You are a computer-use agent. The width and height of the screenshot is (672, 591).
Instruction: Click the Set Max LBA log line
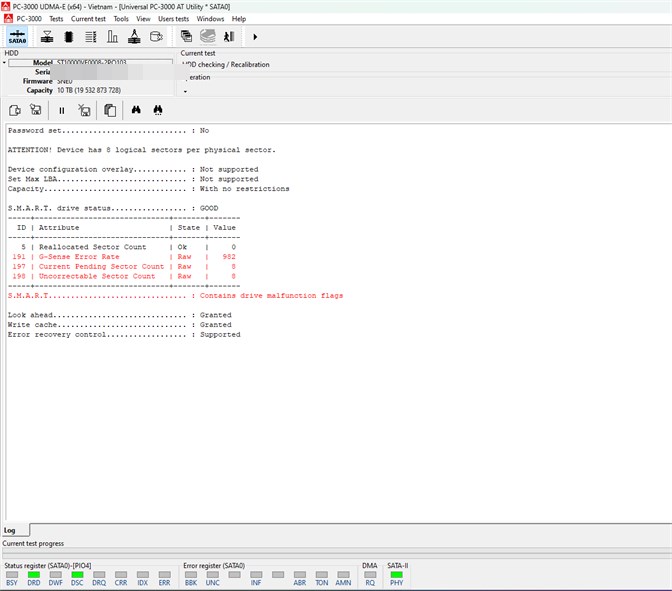click(133, 179)
